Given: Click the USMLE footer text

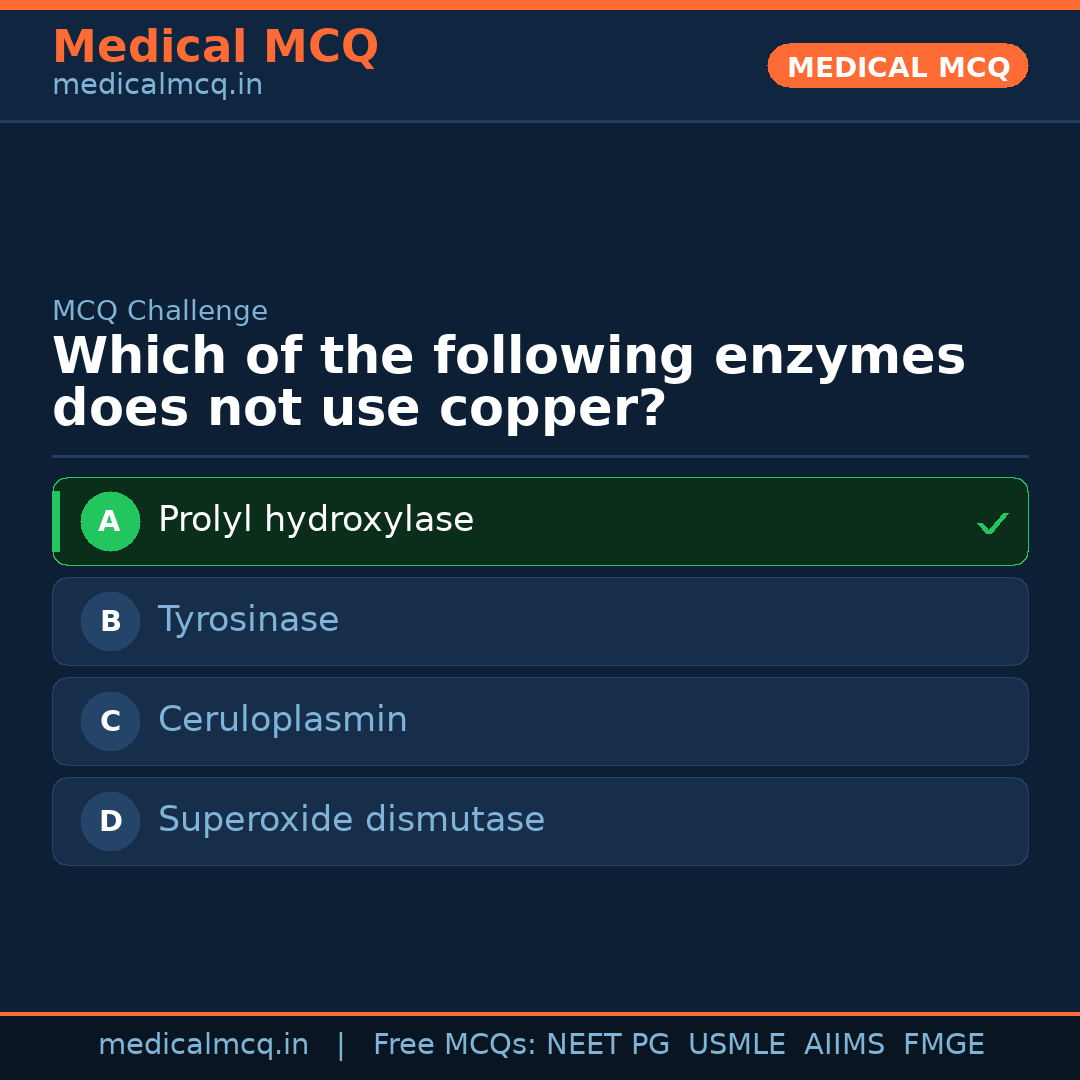Looking at the screenshot, I should (736, 1045).
